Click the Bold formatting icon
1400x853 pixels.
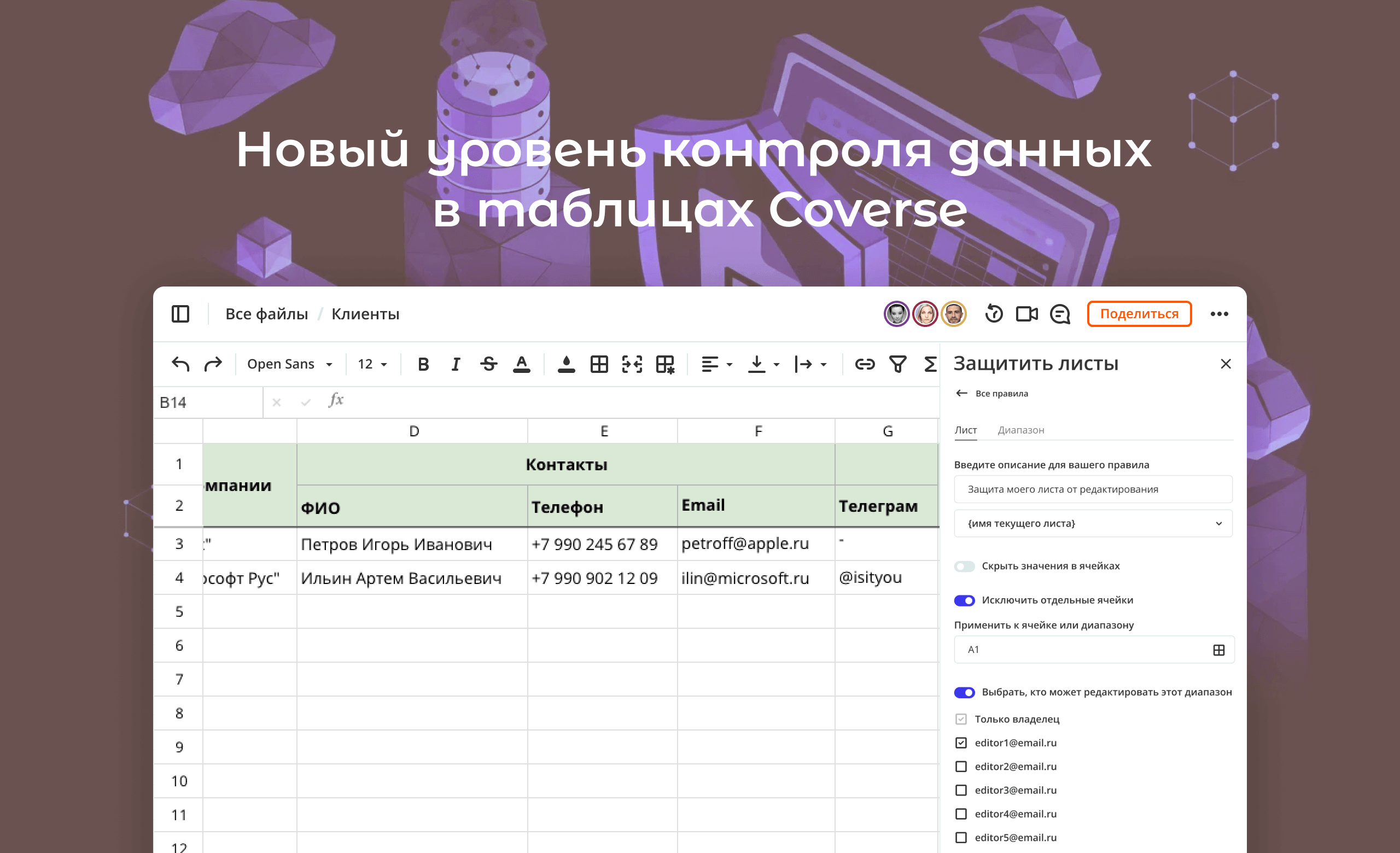(x=423, y=364)
